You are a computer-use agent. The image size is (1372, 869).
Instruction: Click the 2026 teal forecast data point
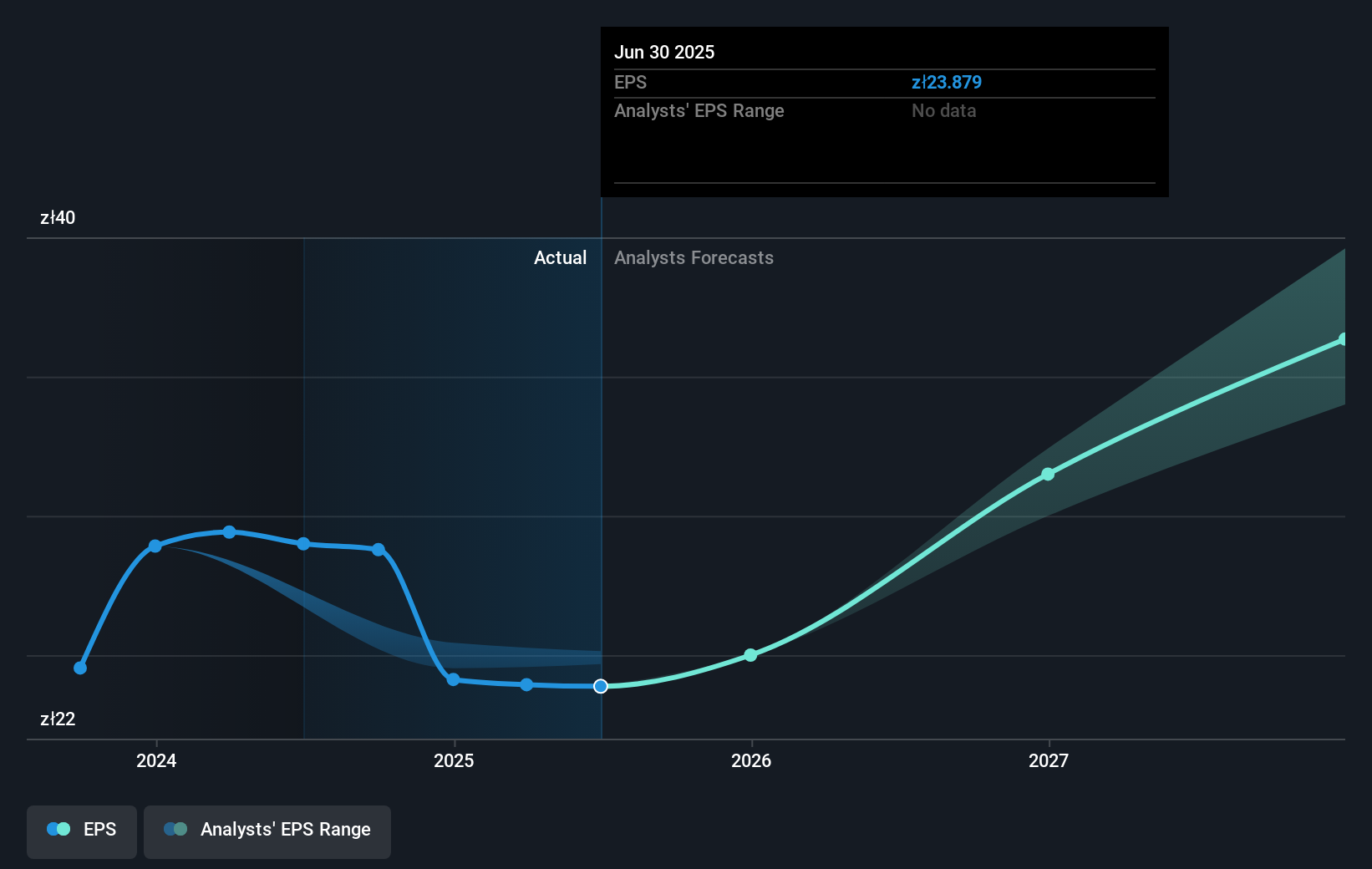coord(751,655)
